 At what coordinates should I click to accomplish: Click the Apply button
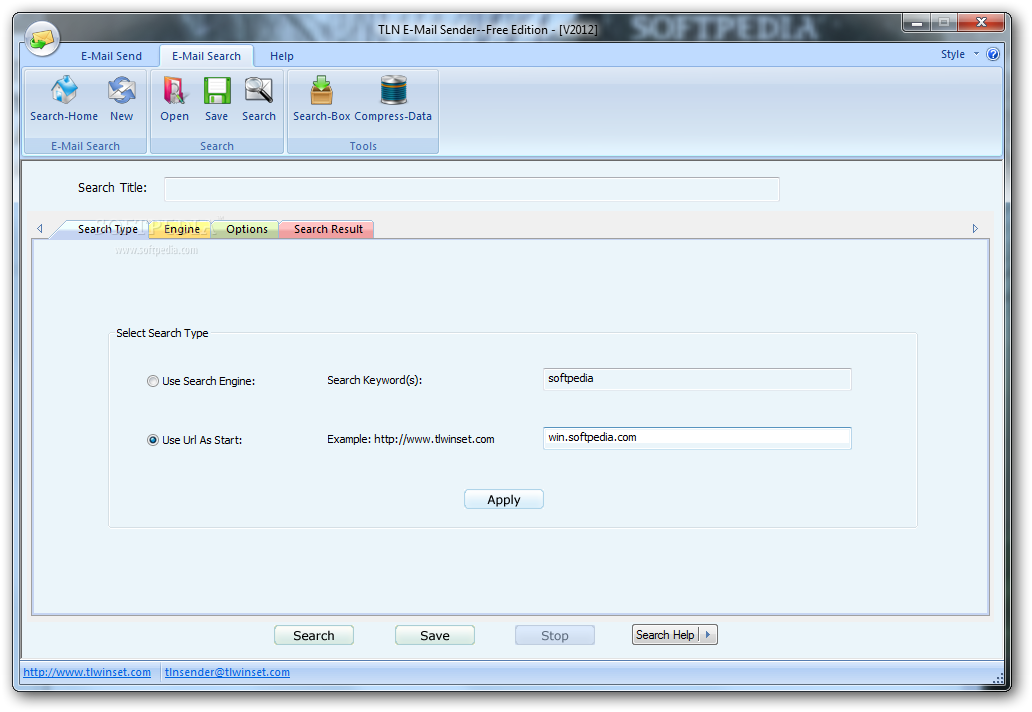[503, 499]
